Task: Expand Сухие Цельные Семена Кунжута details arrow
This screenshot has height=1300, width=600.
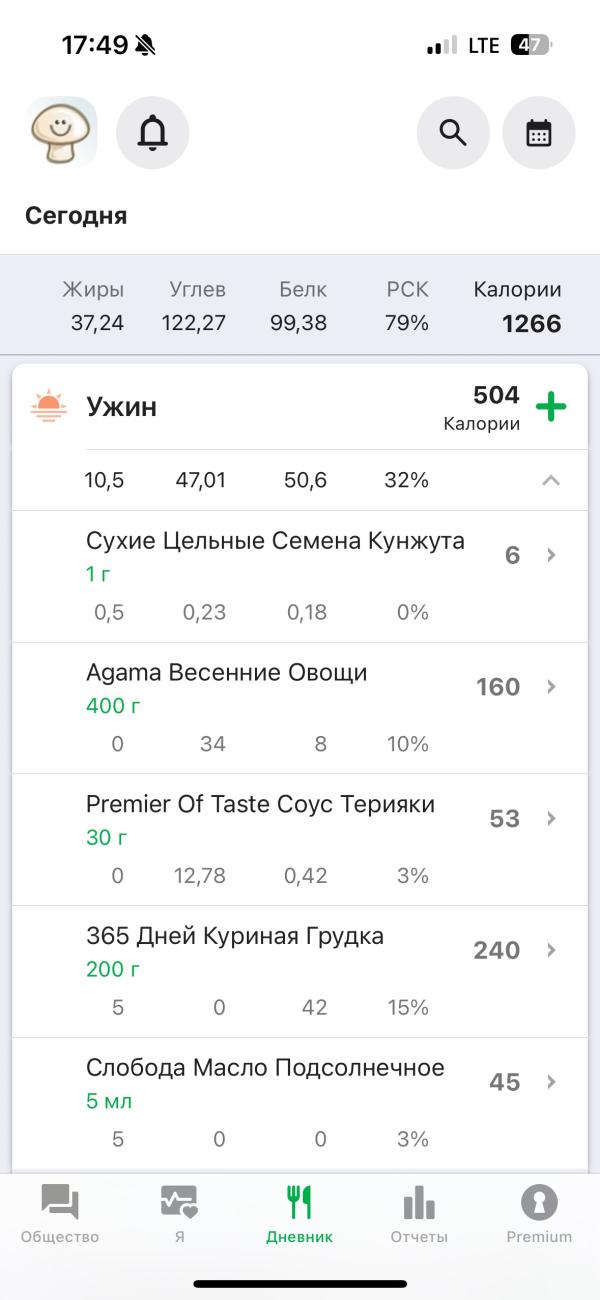Action: pyautogui.click(x=551, y=555)
